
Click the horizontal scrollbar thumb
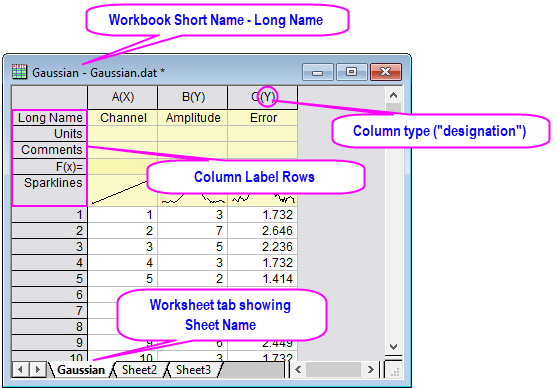click(333, 370)
